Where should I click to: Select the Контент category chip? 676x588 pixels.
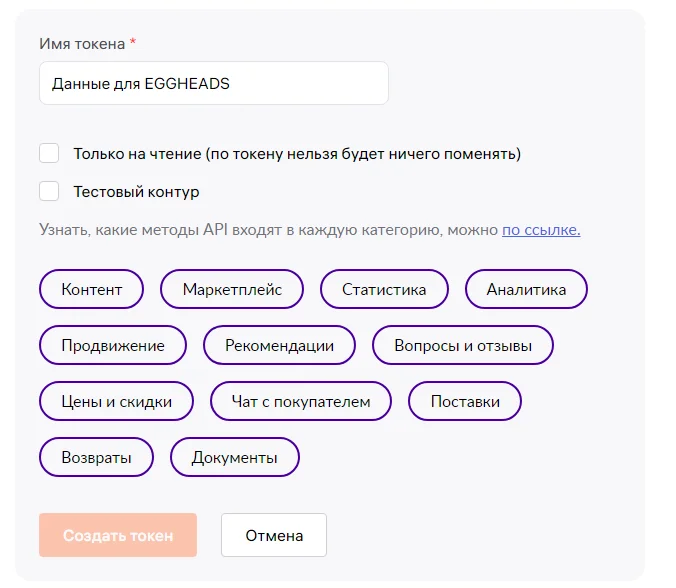tap(91, 289)
